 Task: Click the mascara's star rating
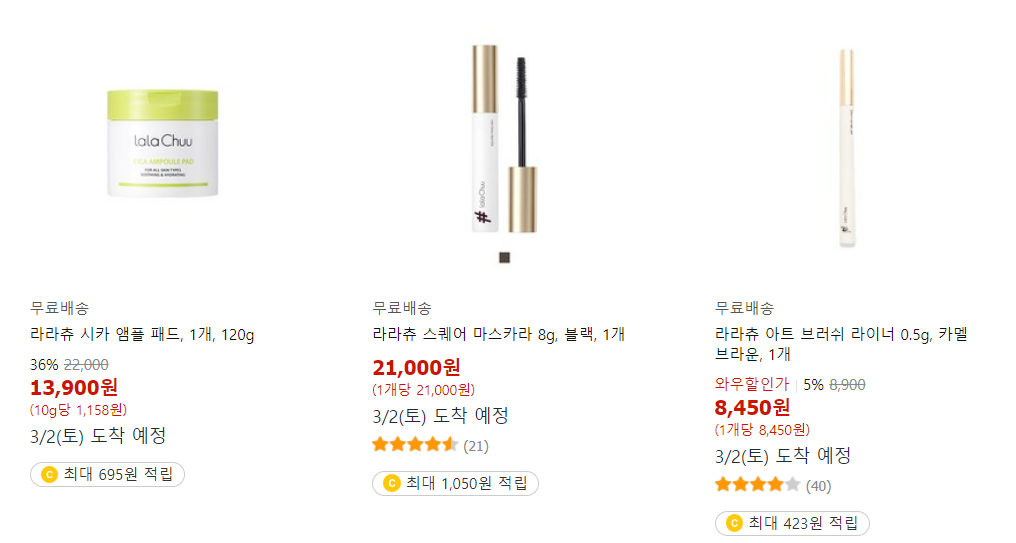(415, 445)
